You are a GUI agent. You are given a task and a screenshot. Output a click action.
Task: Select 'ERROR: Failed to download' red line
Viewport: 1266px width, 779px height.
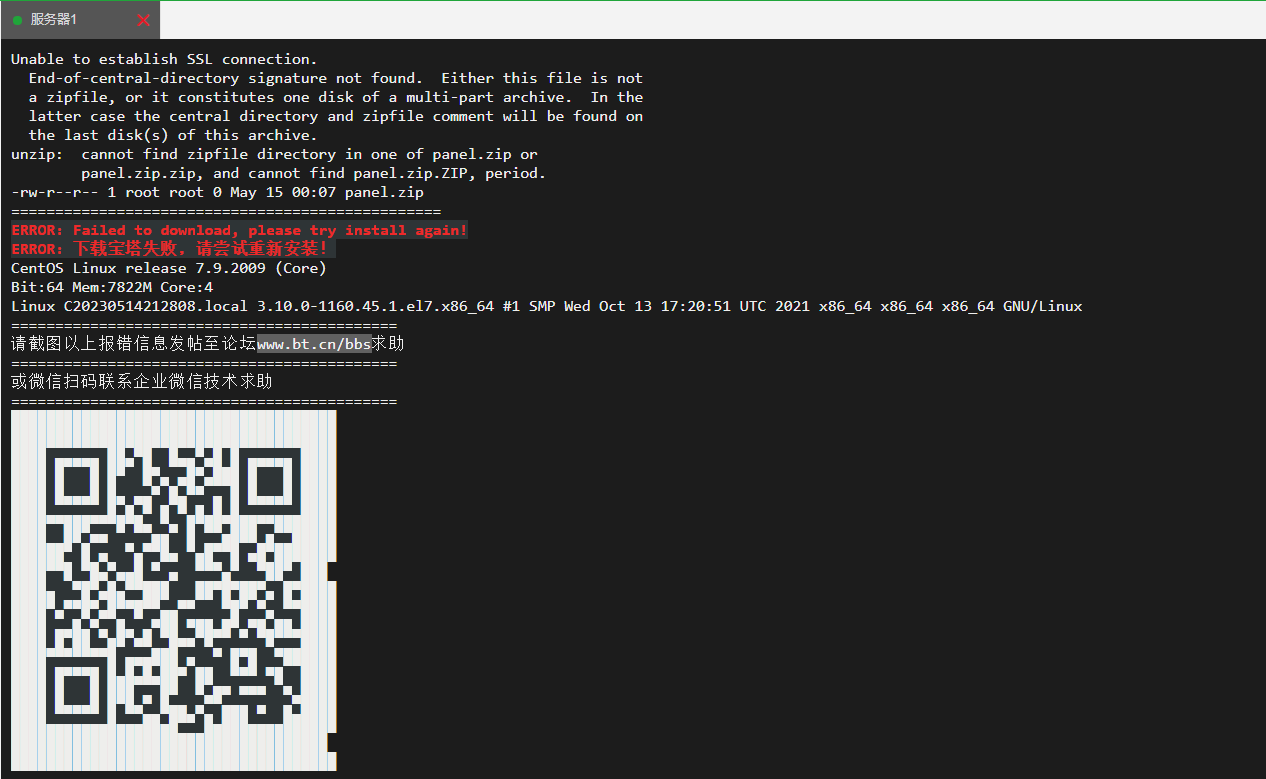pos(239,230)
